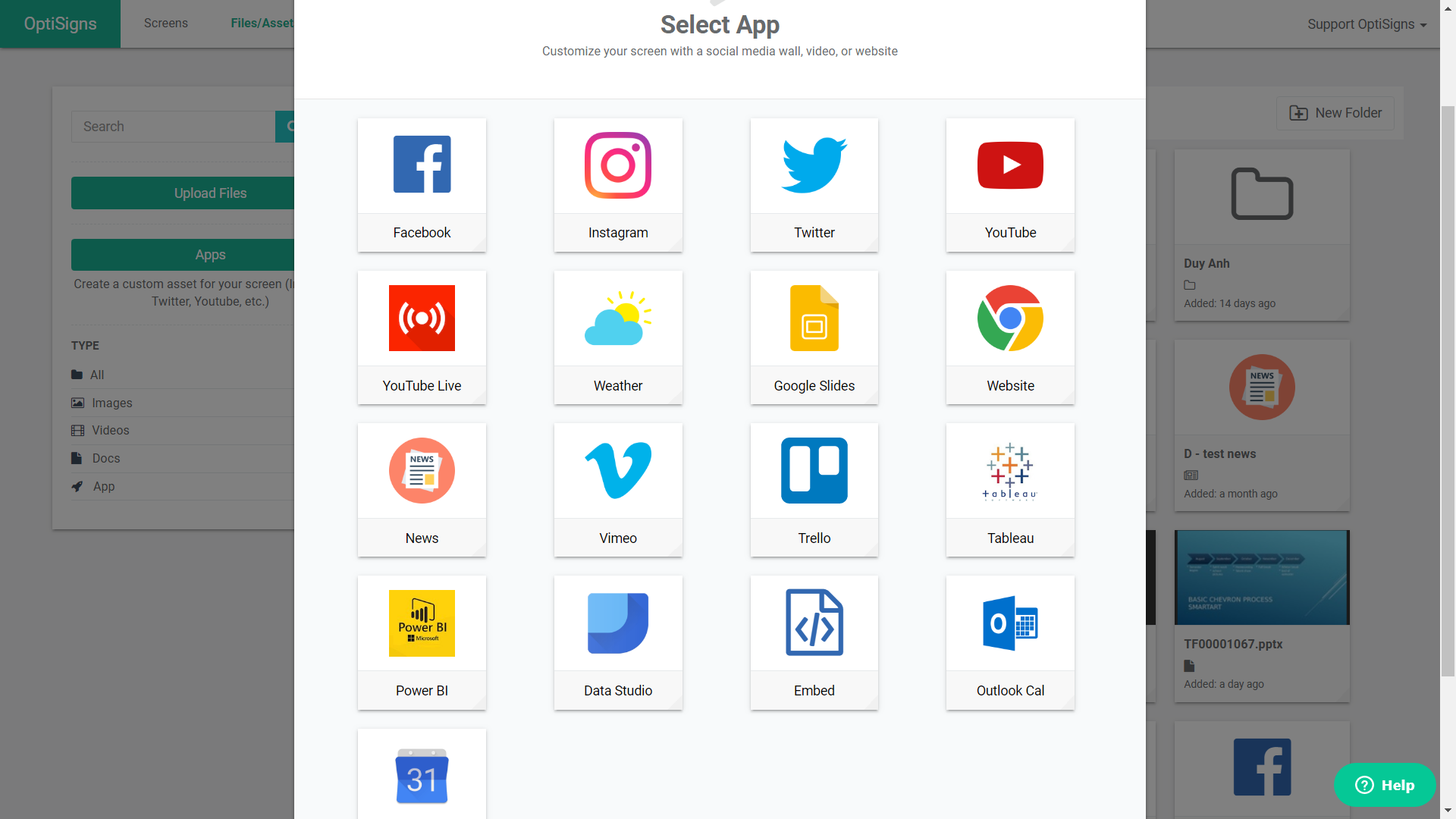This screenshot has width=1456, height=819.
Task: Select the Embed code icon
Action: click(814, 623)
